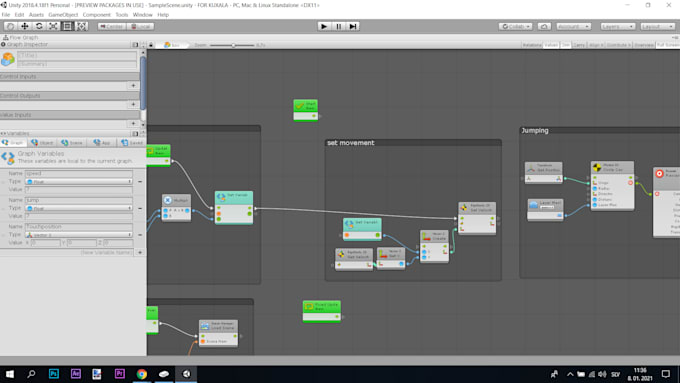Toggle Carry option in graph toolbar
680x383 pixels.
(579, 45)
